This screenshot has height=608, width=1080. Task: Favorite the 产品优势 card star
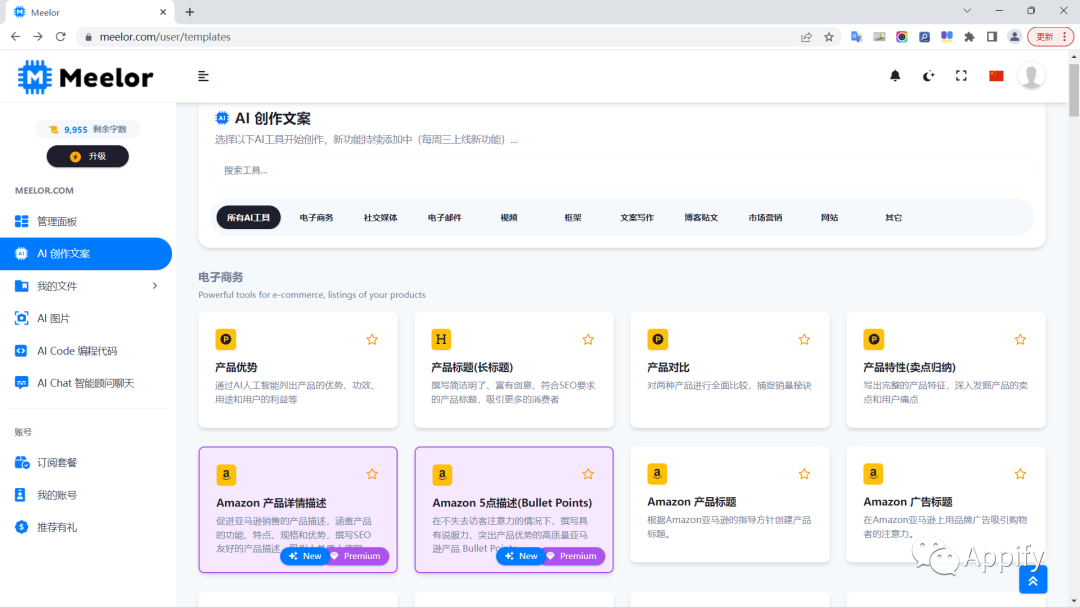[372, 339]
